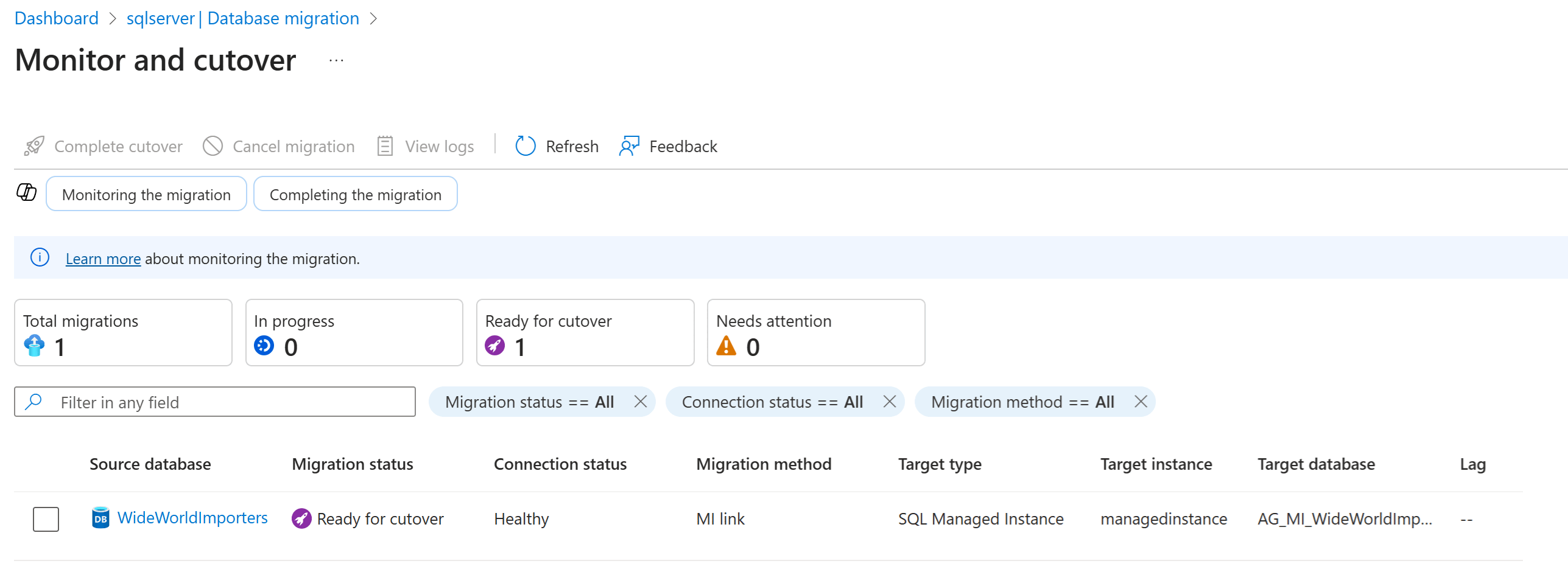Open the more options ellipsis beside the title
This screenshot has height=572, width=1568.
point(336,61)
